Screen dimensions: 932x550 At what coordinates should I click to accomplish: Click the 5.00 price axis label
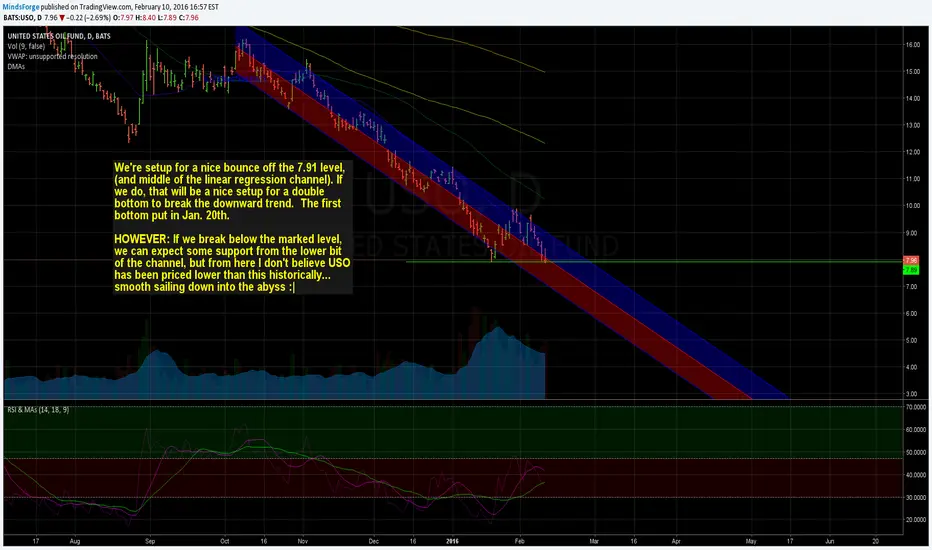(911, 341)
